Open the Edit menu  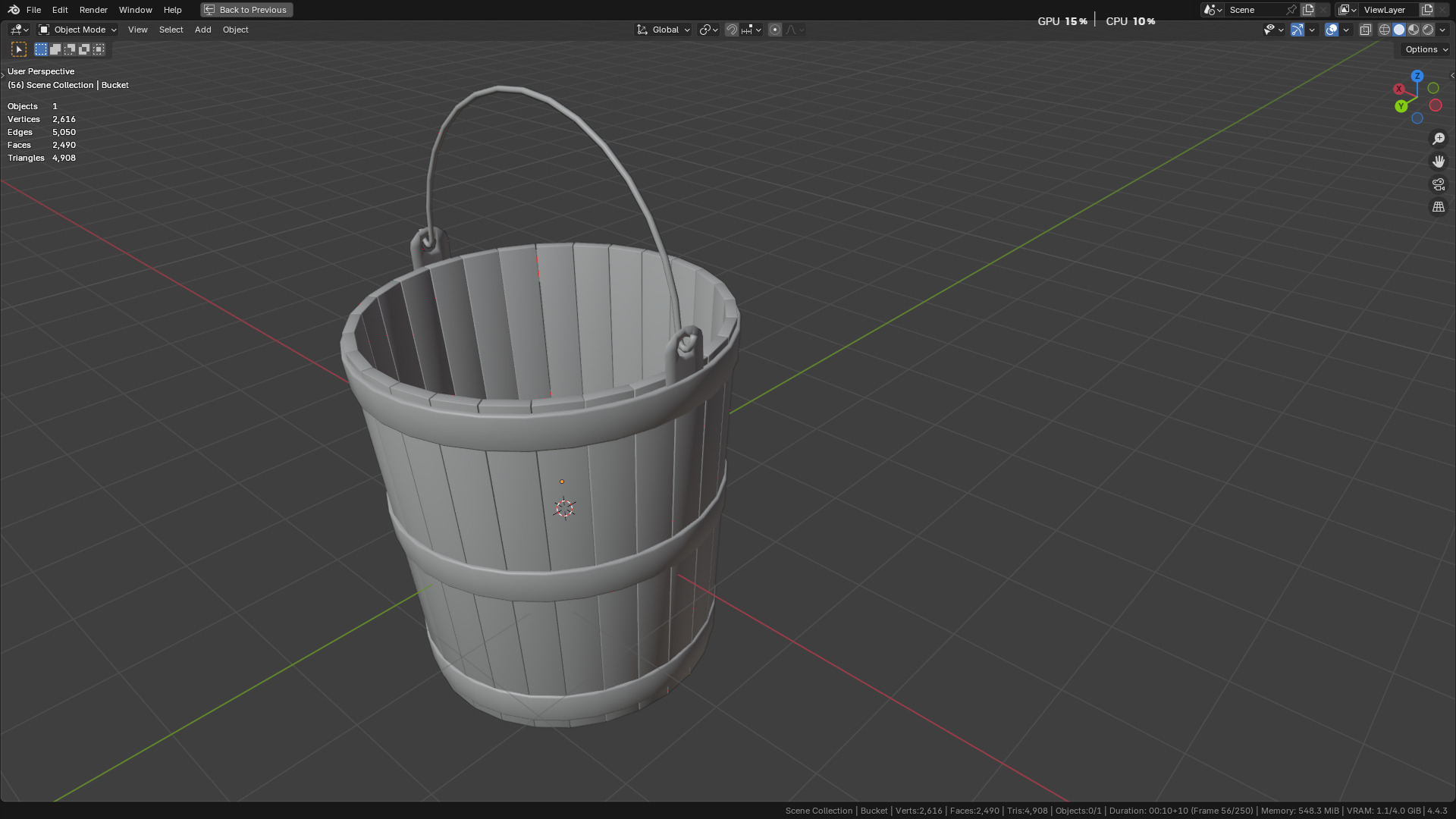point(60,10)
